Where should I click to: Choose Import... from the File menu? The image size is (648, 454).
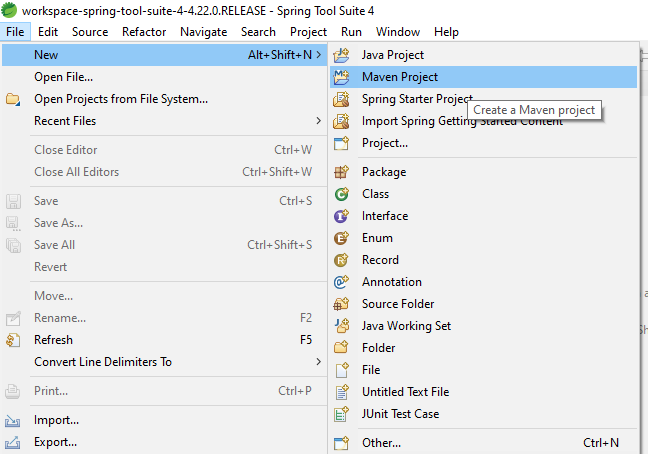click(164, 420)
